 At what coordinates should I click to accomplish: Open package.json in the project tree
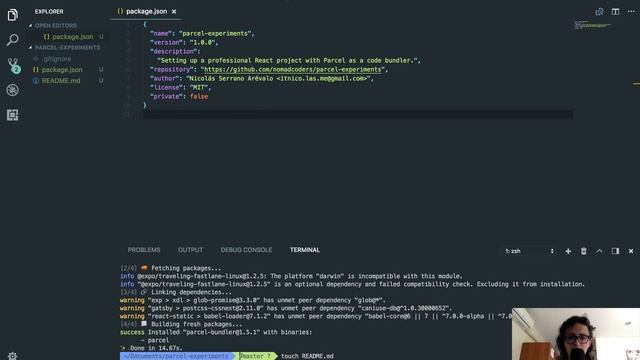click(x=62, y=70)
